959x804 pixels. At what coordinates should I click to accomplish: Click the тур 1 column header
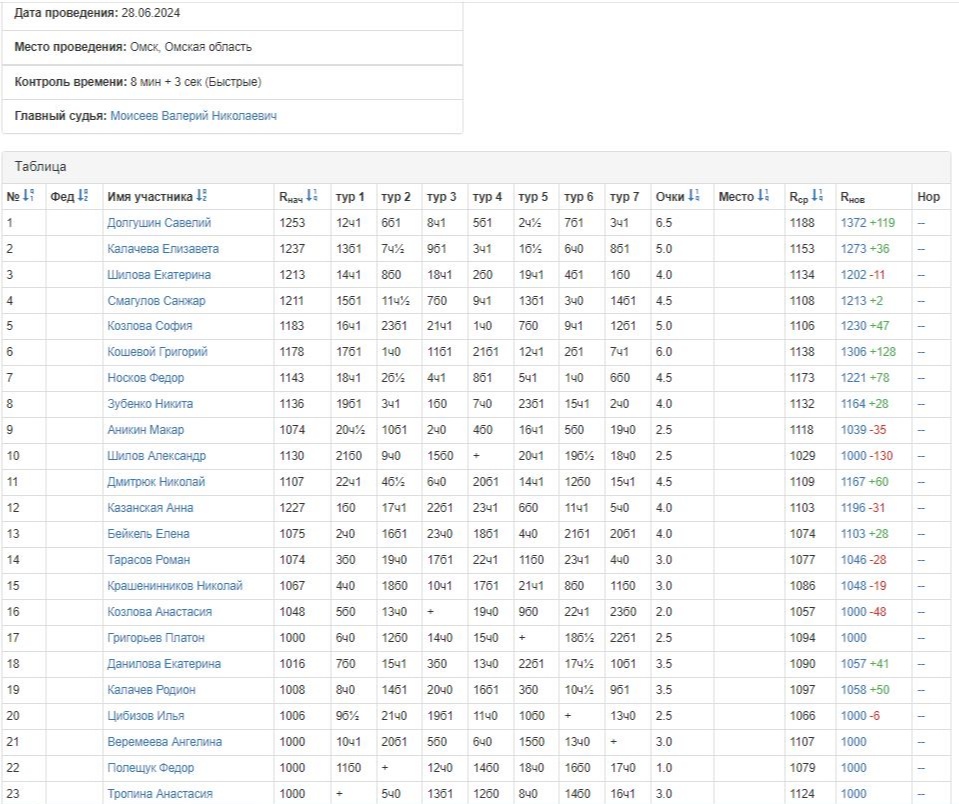click(349, 197)
